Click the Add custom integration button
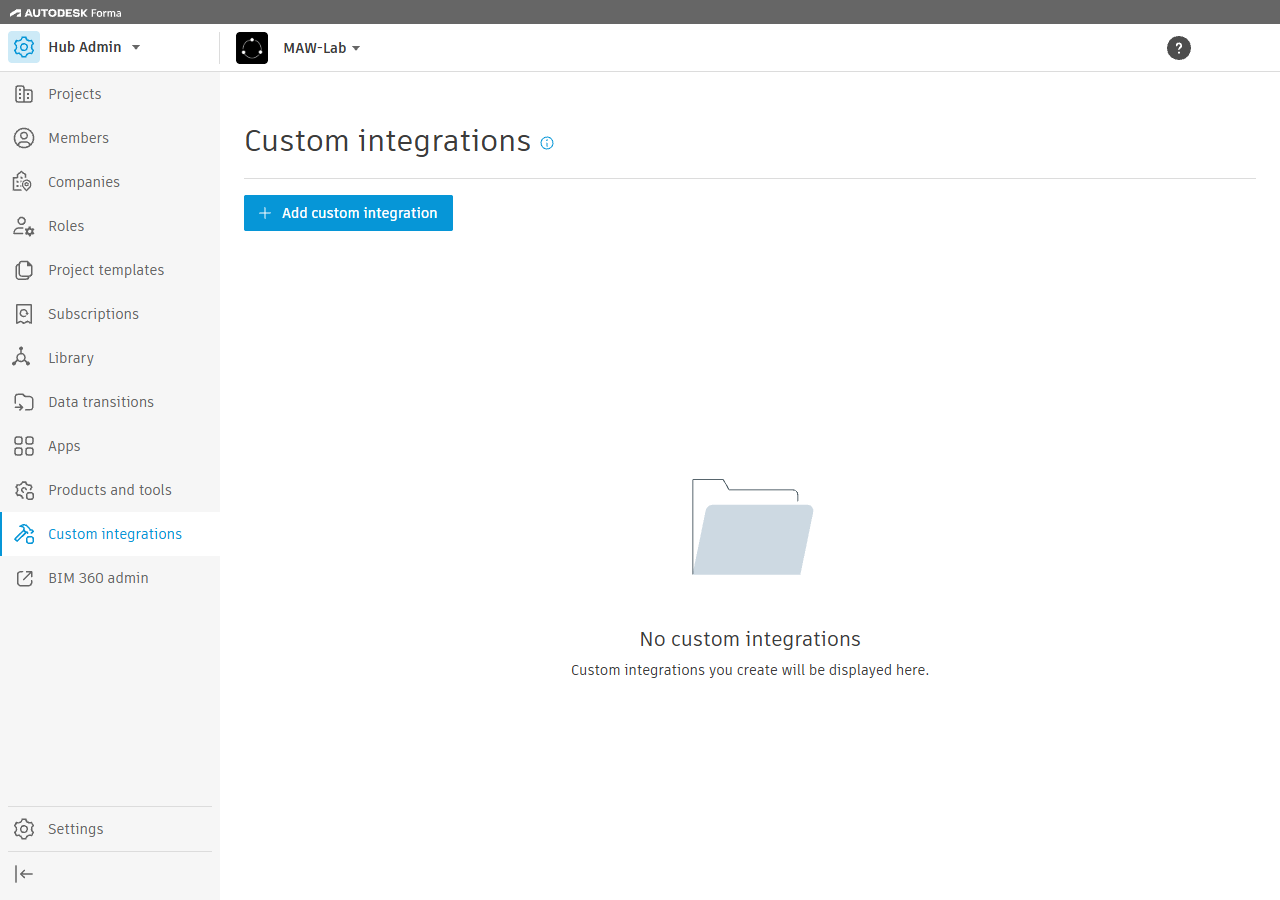1280x900 pixels. [348, 213]
